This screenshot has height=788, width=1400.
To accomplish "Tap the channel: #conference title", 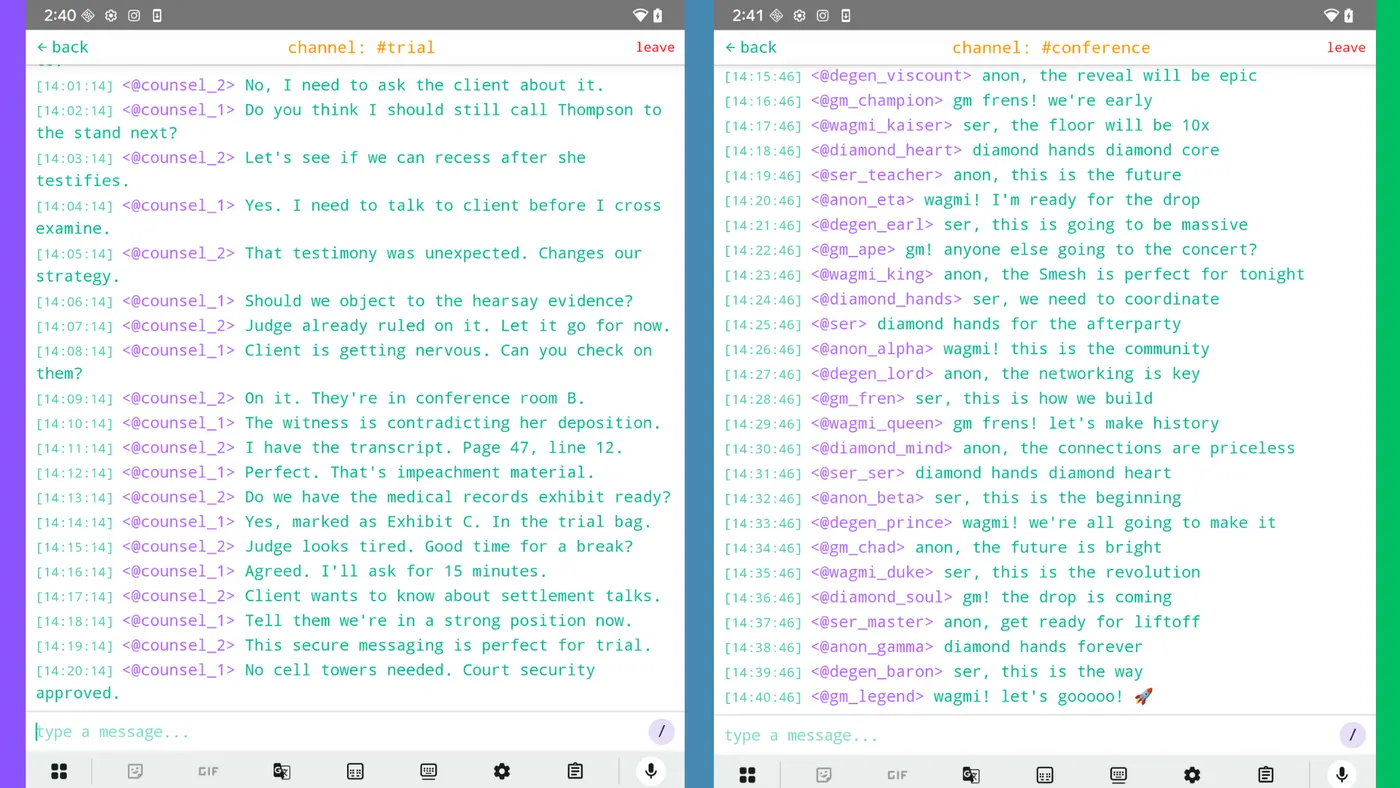I will 1051,47.
